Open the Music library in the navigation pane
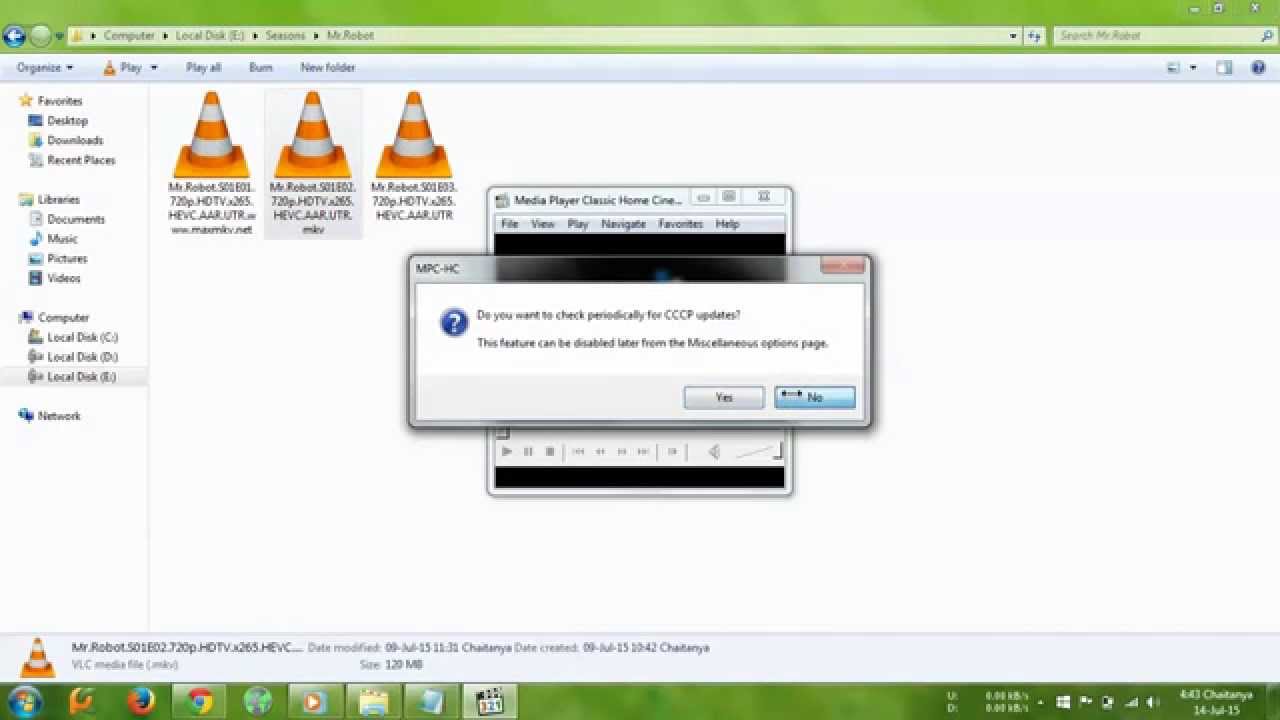Screen dimensions: 1280x720 (62, 239)
